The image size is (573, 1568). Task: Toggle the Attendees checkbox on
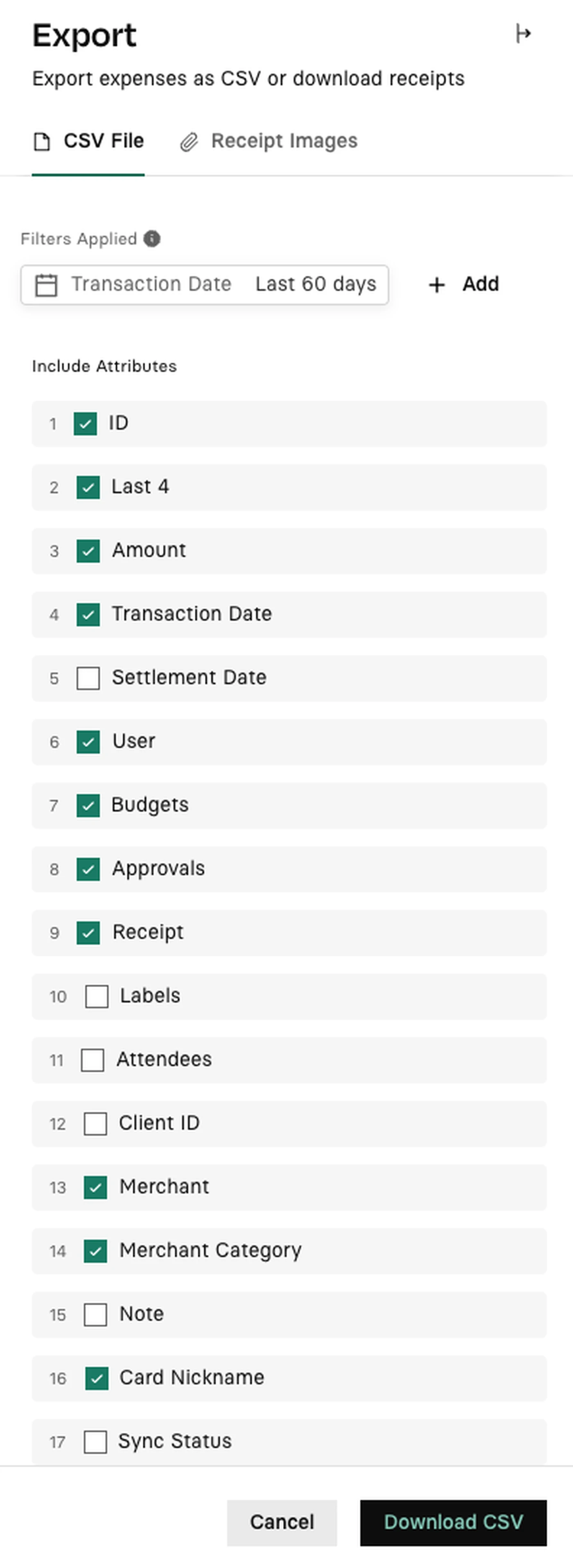pyautogui.click(x=92, y=1060)
